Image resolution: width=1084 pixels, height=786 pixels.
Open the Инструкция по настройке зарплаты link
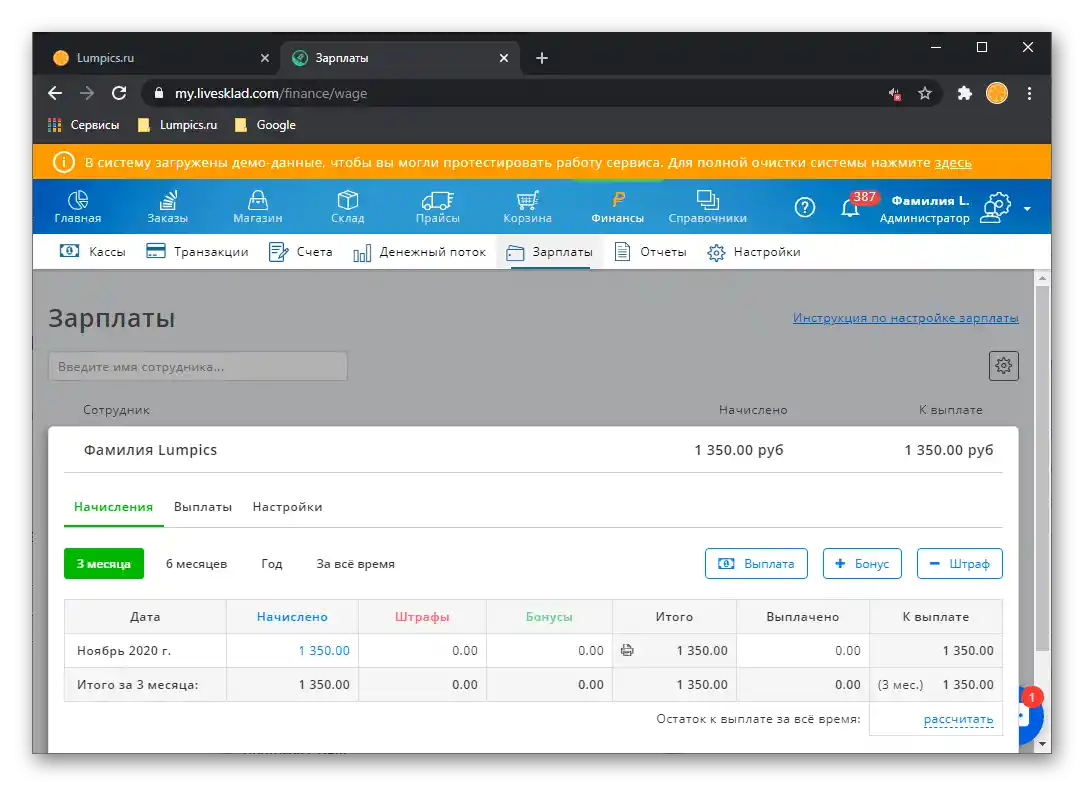click(x=907, y=317)
